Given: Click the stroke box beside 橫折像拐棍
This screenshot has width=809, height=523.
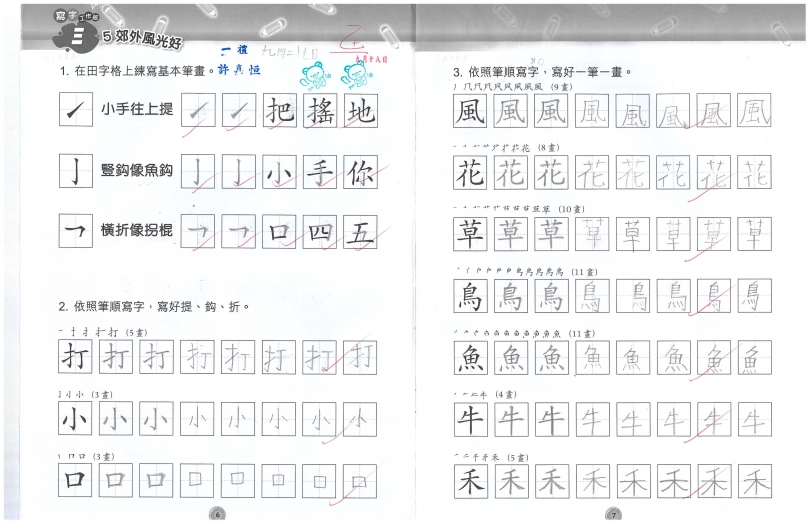Looking at the screenshot, I should (x=75, y=231).
